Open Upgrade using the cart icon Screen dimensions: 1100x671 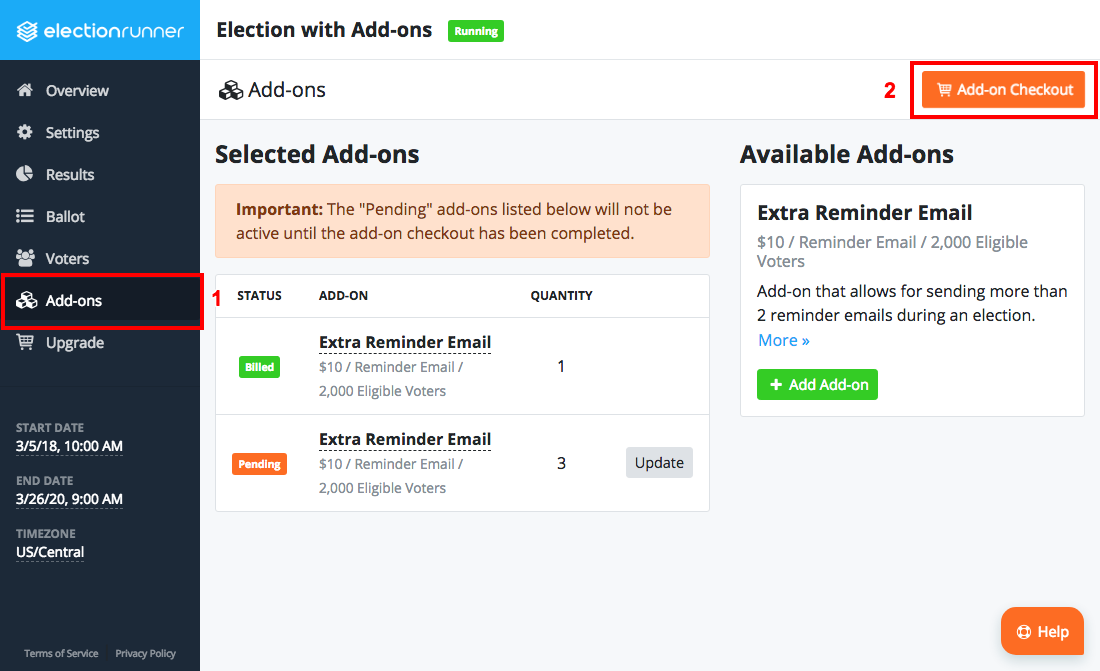coord(27,341)
